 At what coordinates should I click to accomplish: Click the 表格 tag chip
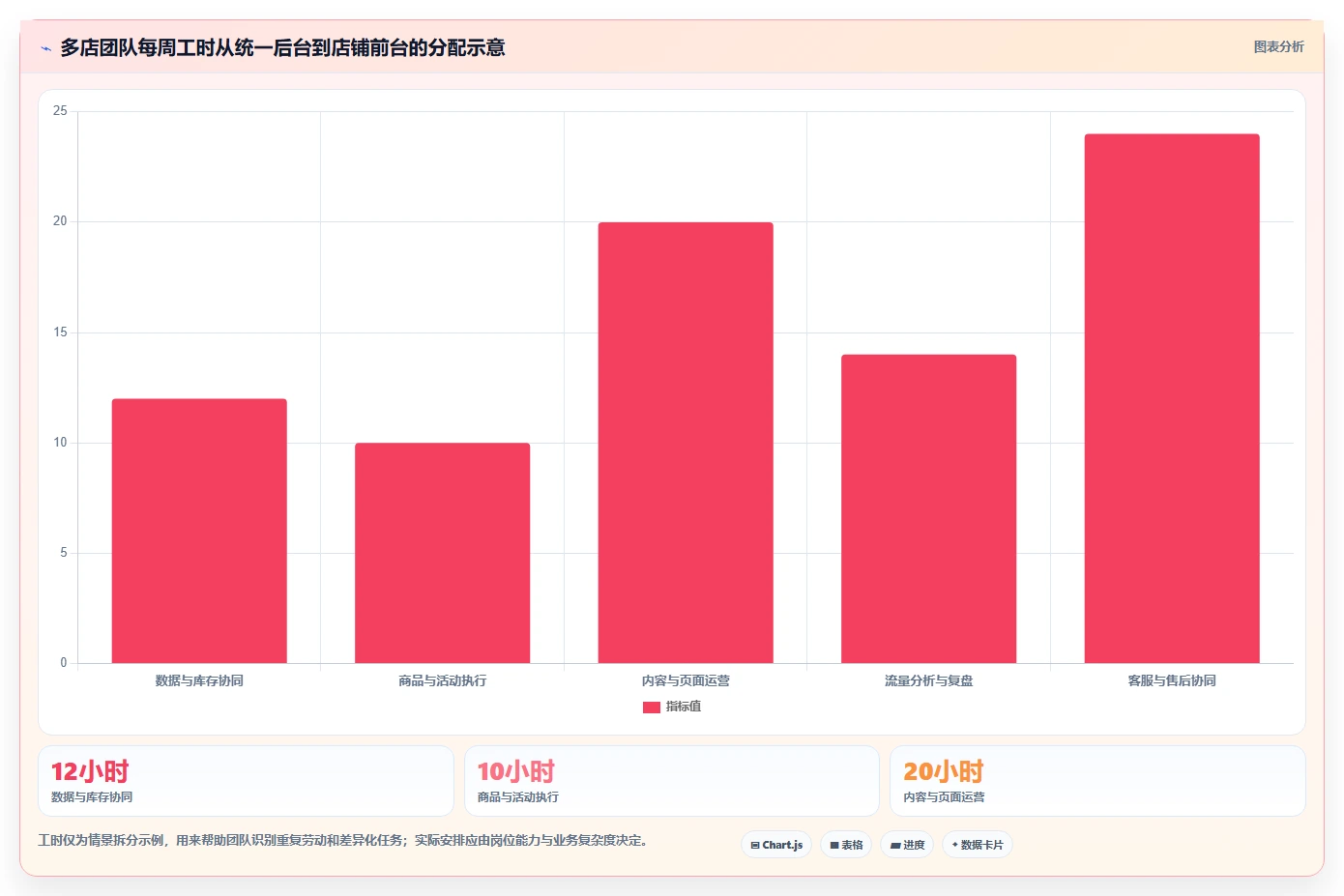846,845
